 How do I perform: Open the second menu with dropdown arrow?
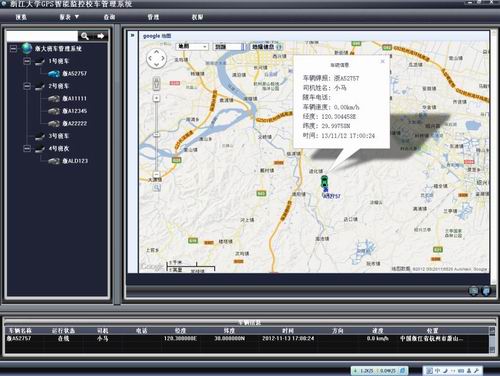coord(69,17)
